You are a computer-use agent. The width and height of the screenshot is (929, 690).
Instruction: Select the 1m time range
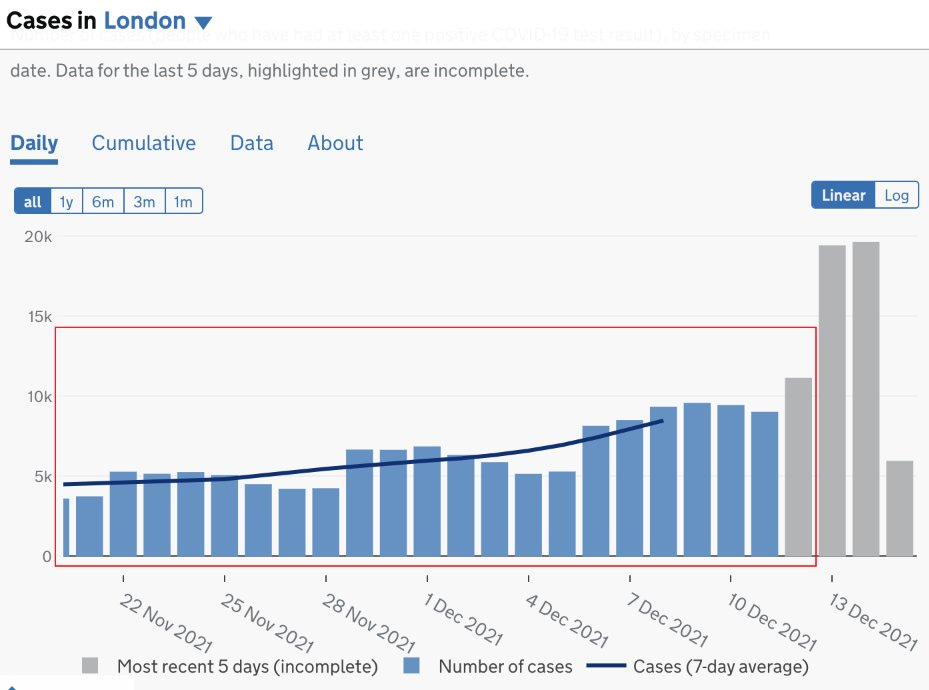(x=183, y=201)
